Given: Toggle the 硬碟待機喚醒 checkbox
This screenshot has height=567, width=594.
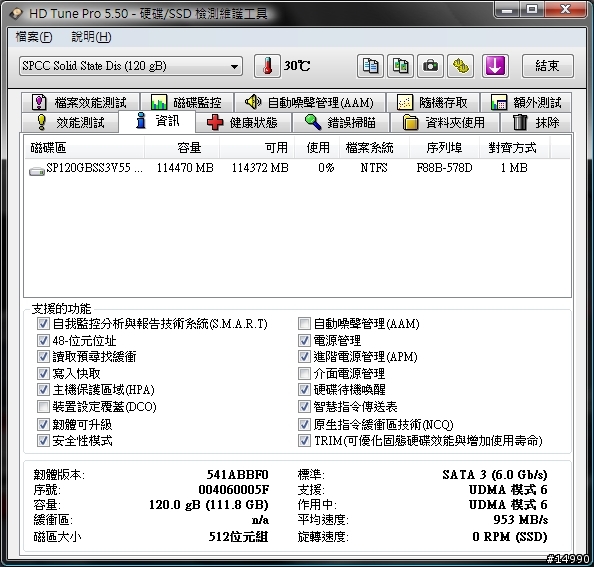Looking at the screenshot, I should pos(304,390).
